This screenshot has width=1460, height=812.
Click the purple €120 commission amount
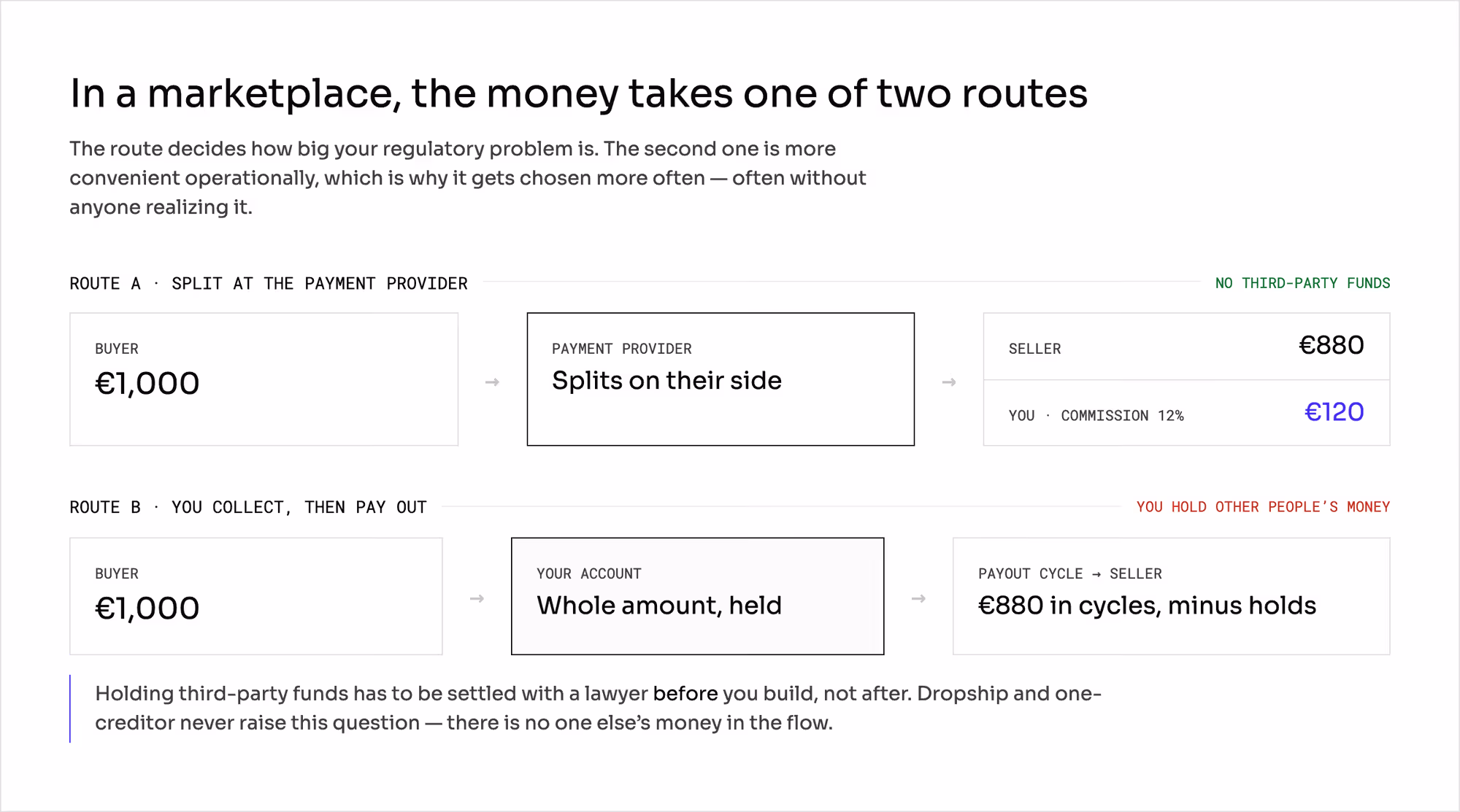pos(1334,412)
